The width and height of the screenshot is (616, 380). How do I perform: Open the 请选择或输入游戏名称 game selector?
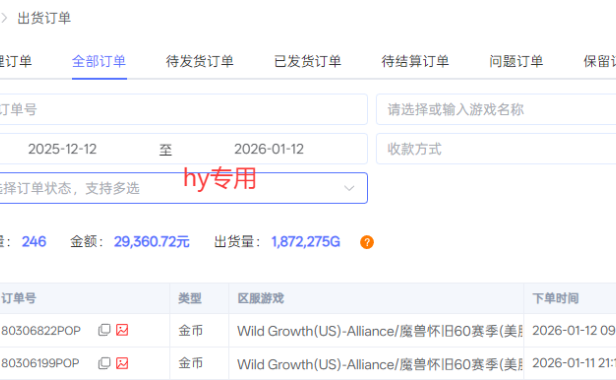coord(496,109)
